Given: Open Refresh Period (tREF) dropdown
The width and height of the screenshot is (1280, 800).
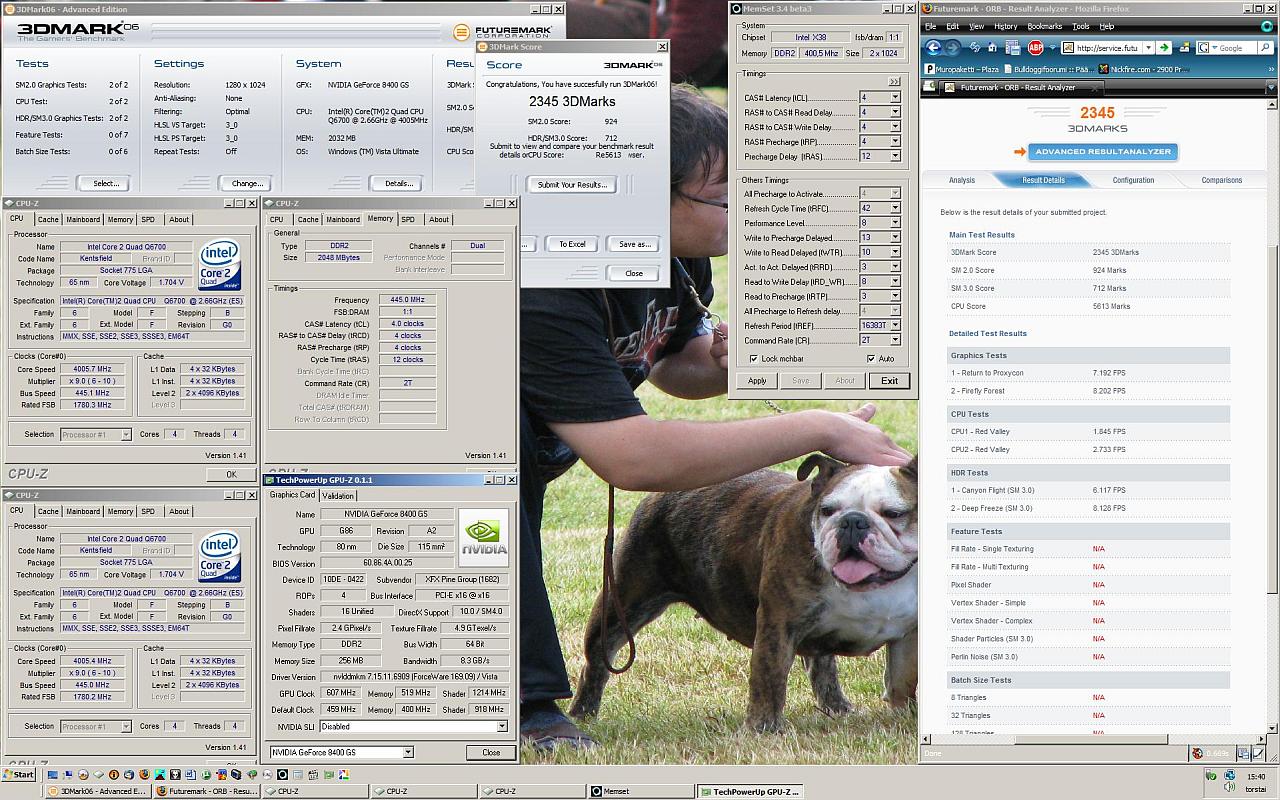Looking at the screenshot, I should [895, 325].
